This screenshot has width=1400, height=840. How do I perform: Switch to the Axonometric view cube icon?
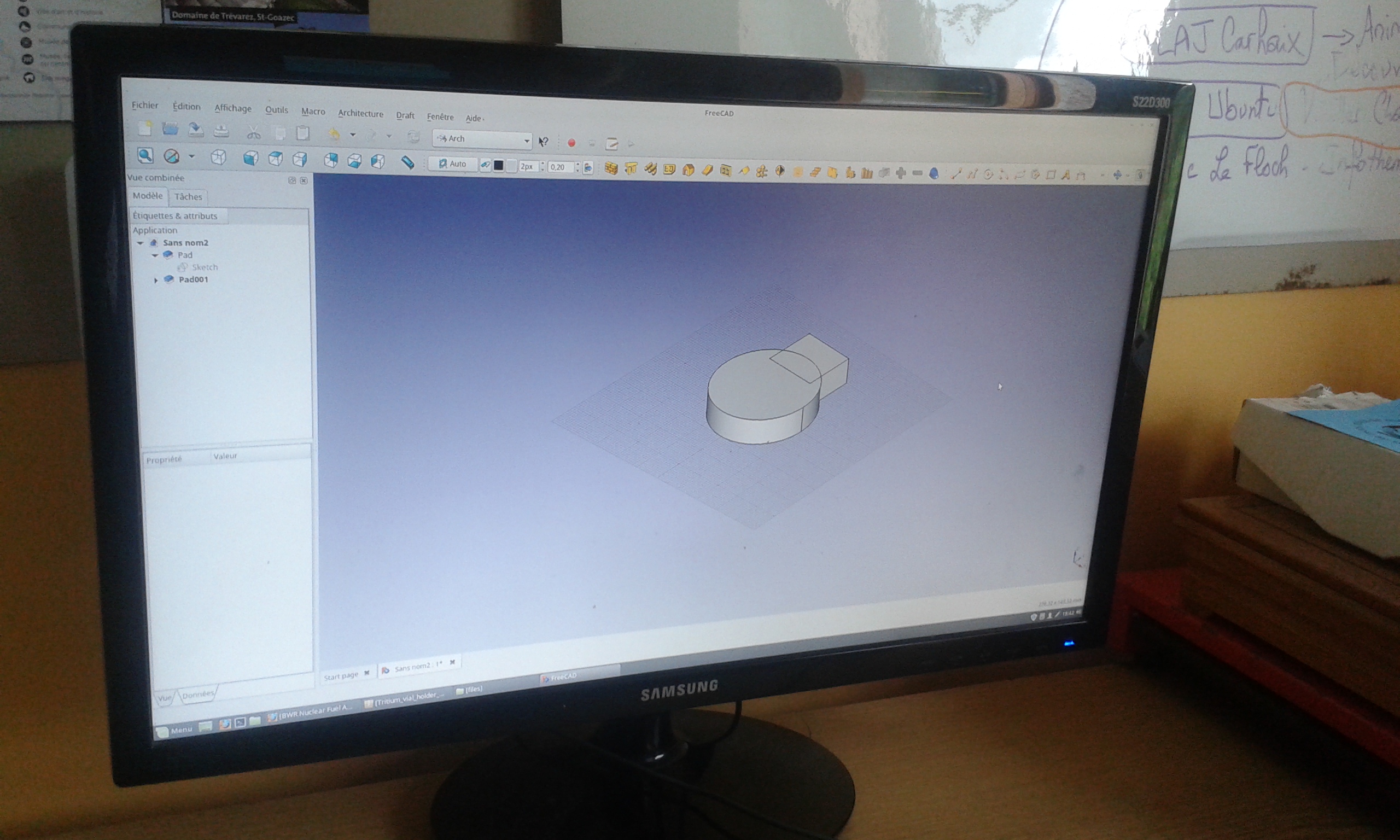218,157
